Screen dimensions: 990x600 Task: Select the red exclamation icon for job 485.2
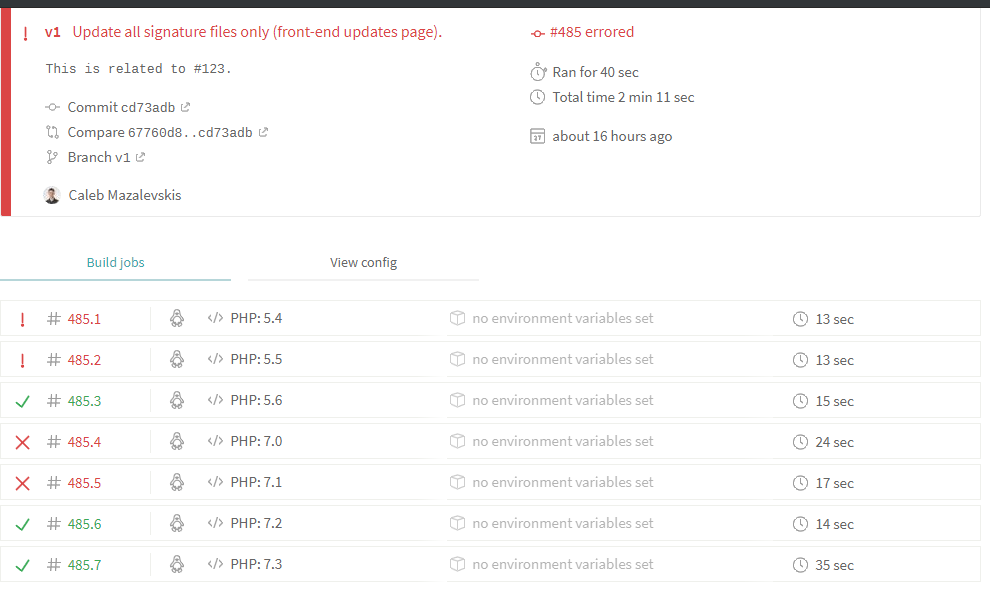point(23,360)
